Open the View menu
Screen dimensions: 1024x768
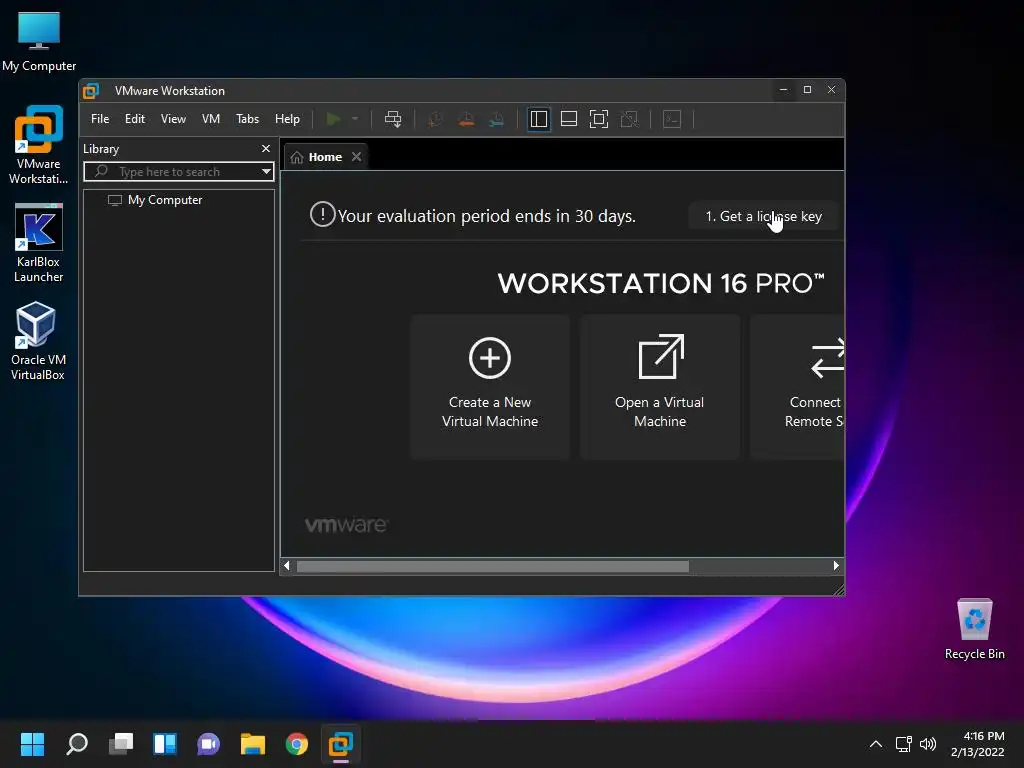pyautogui.click(x=173, y=119)
